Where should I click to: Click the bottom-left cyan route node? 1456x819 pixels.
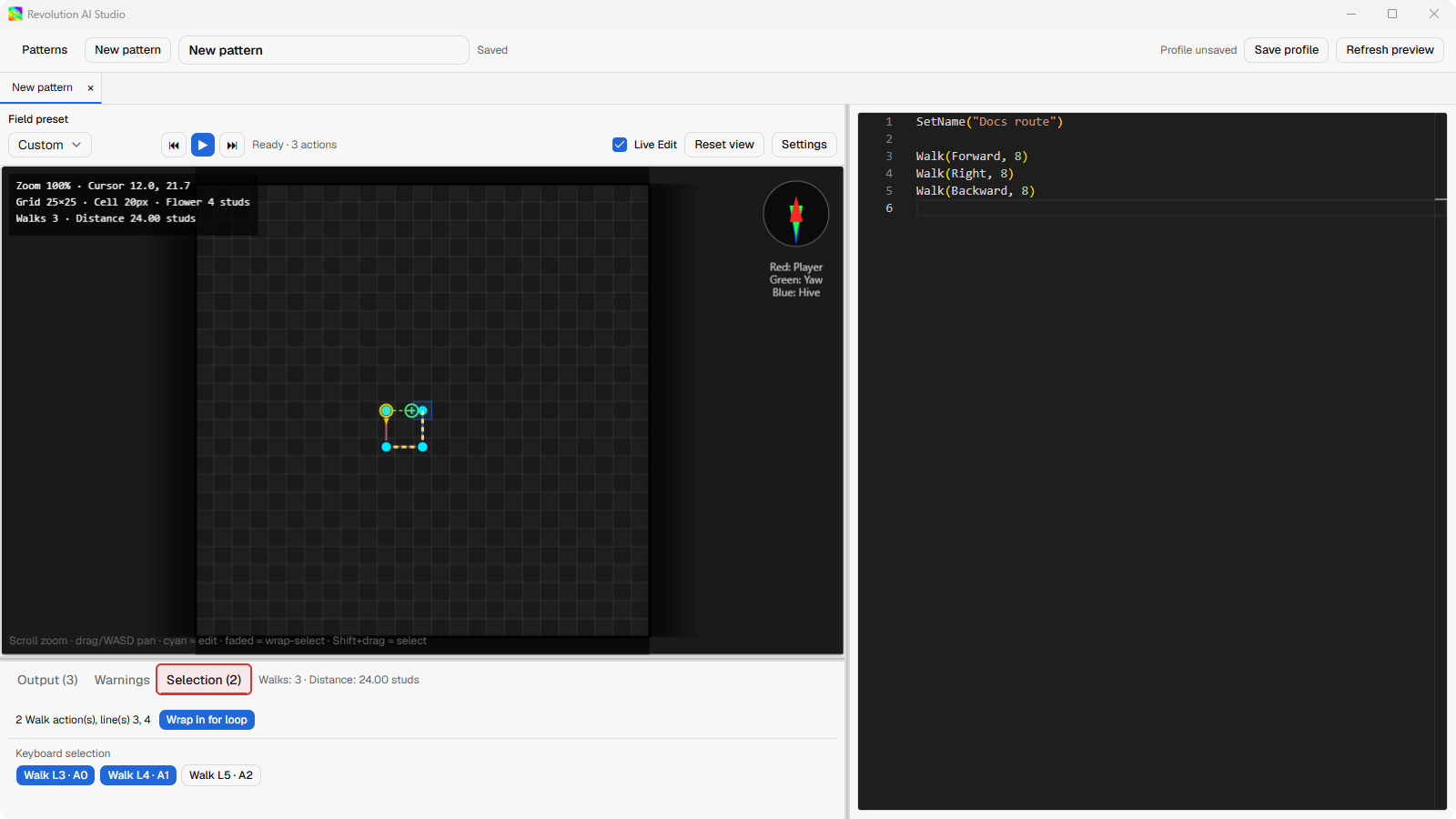tap(386, 447)
